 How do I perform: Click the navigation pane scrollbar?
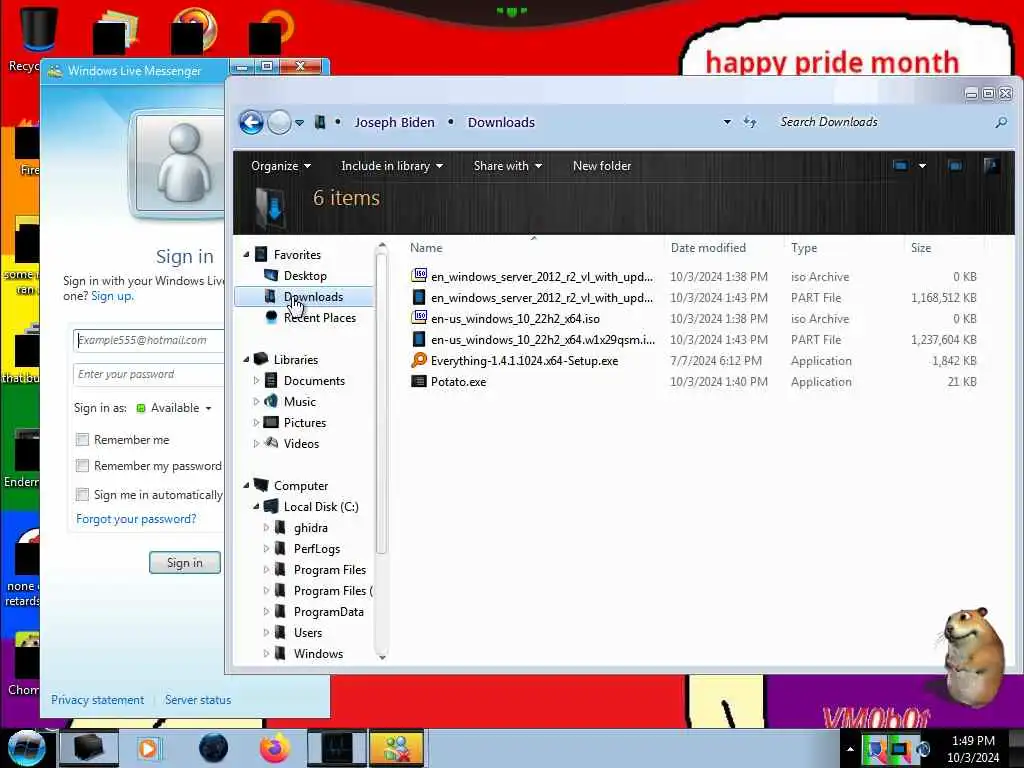click(x=382, y=405)
